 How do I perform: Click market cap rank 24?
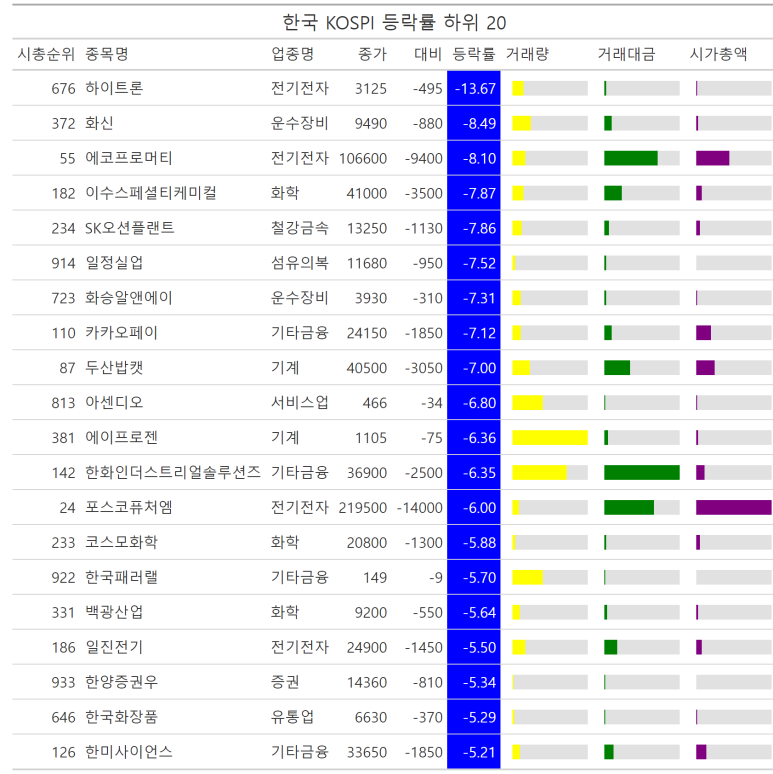tap(67, 507)
